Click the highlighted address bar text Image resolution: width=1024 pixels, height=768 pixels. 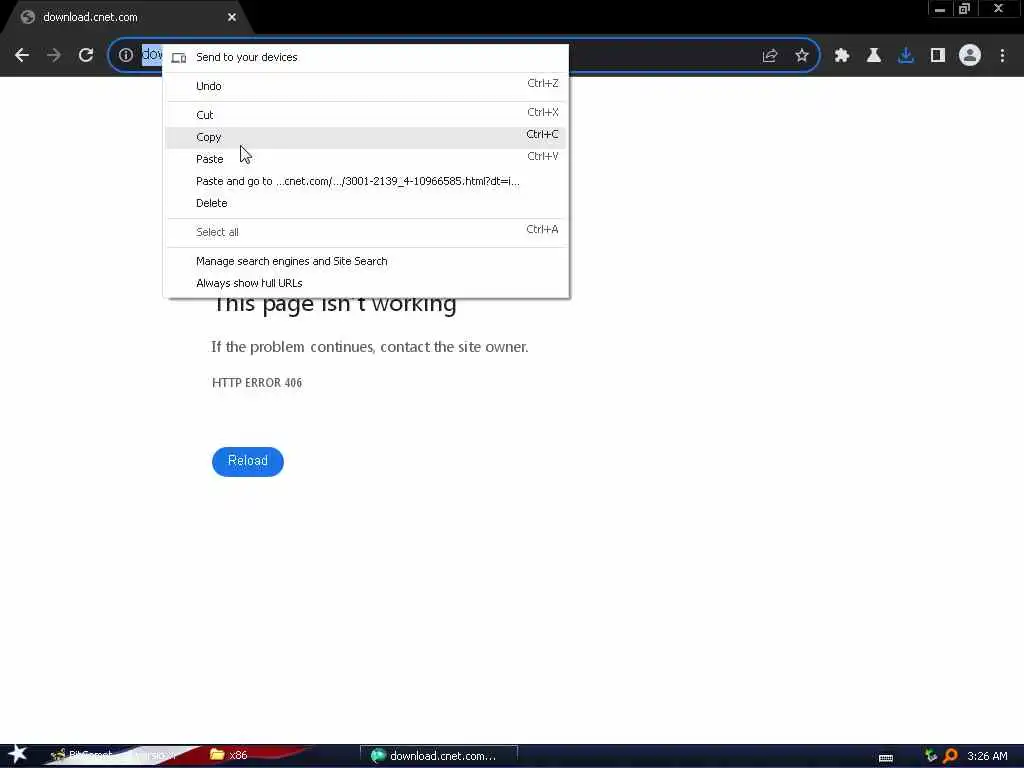(x=152, y=55)
